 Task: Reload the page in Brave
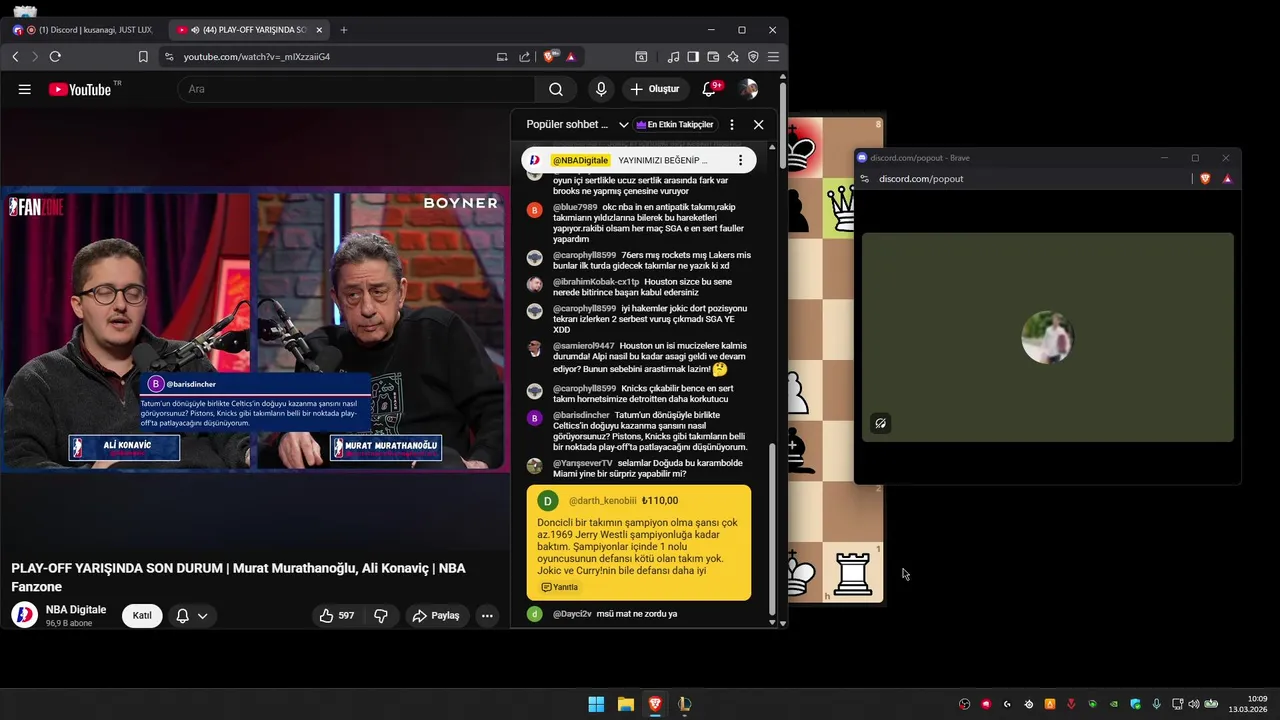point(55,57)
